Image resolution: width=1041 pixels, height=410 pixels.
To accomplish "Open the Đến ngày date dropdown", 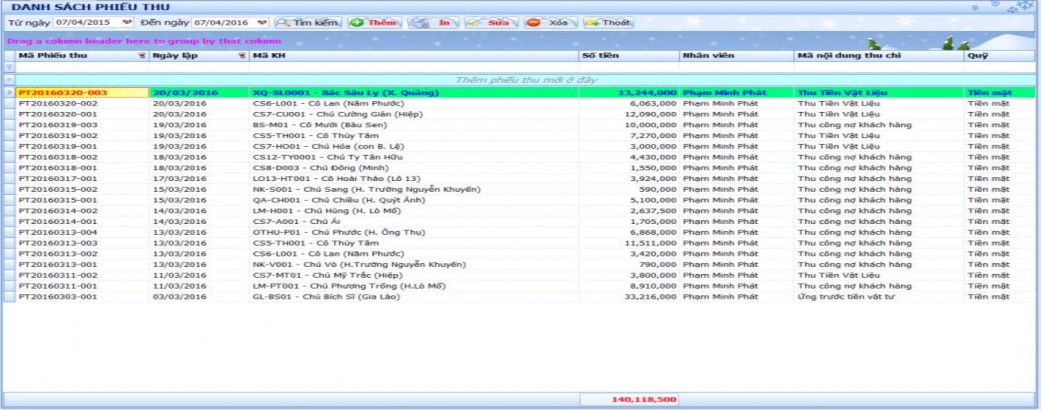I will coord(262,22).
